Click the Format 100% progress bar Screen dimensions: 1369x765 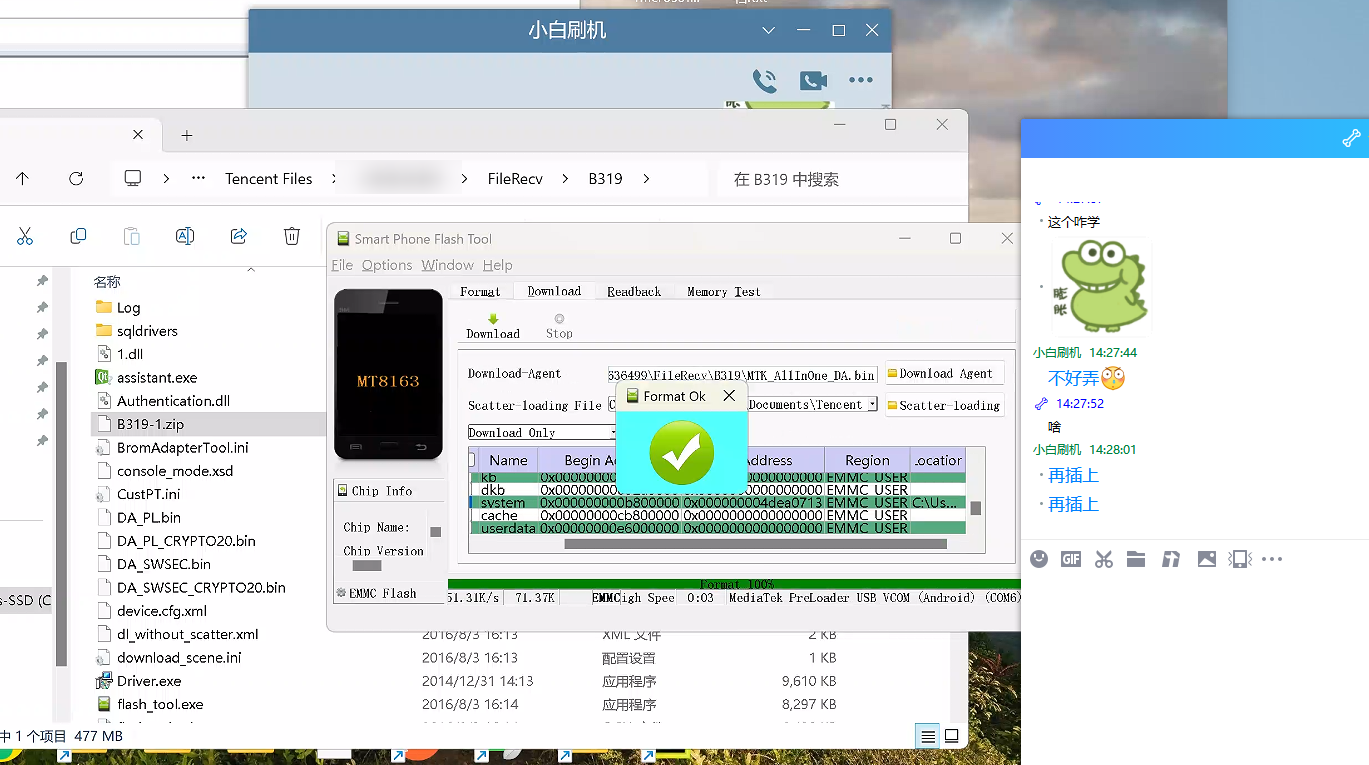[734, 584]
